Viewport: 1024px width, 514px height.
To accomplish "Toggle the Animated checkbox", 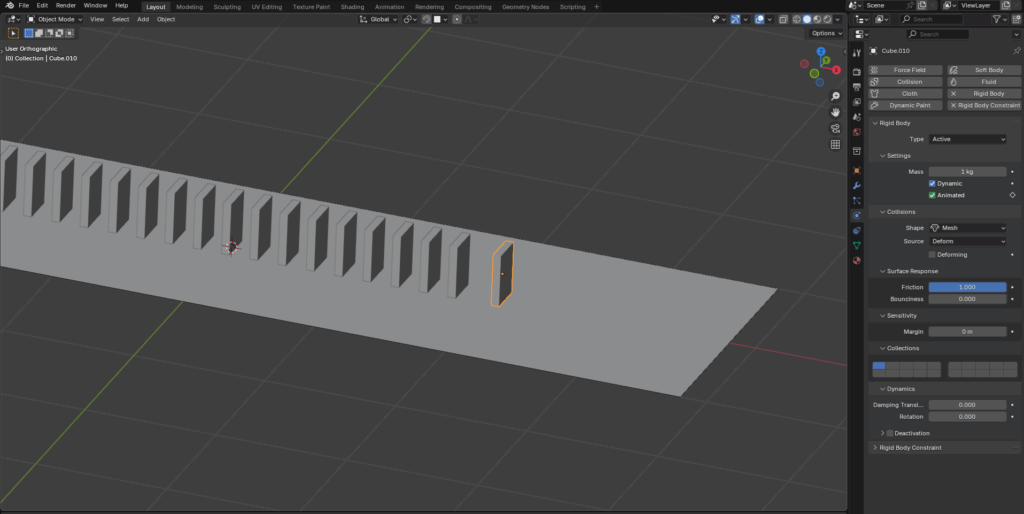I will click(932, 195).
